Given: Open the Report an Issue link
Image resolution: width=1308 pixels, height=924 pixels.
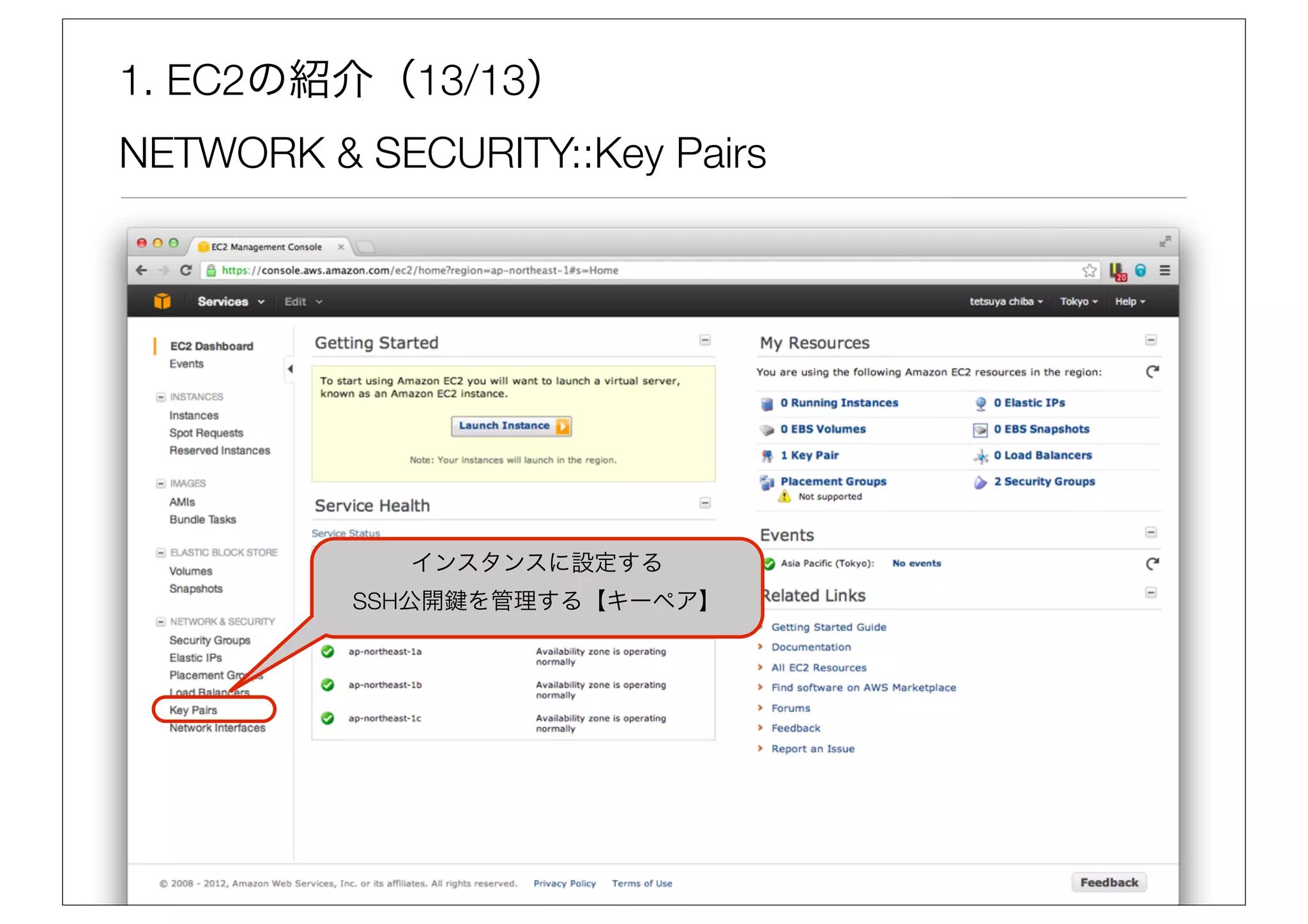Looking at the screenshot, I should pyautogui.click(x=813, y=749).
